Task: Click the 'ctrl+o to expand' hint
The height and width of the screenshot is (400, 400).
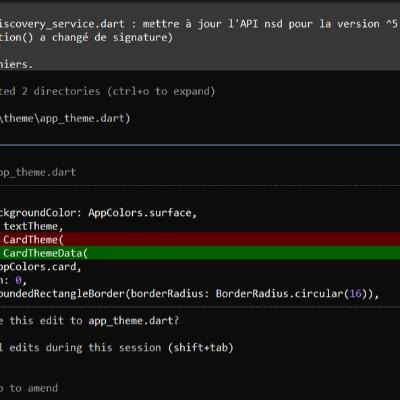Action: point(161,91)
